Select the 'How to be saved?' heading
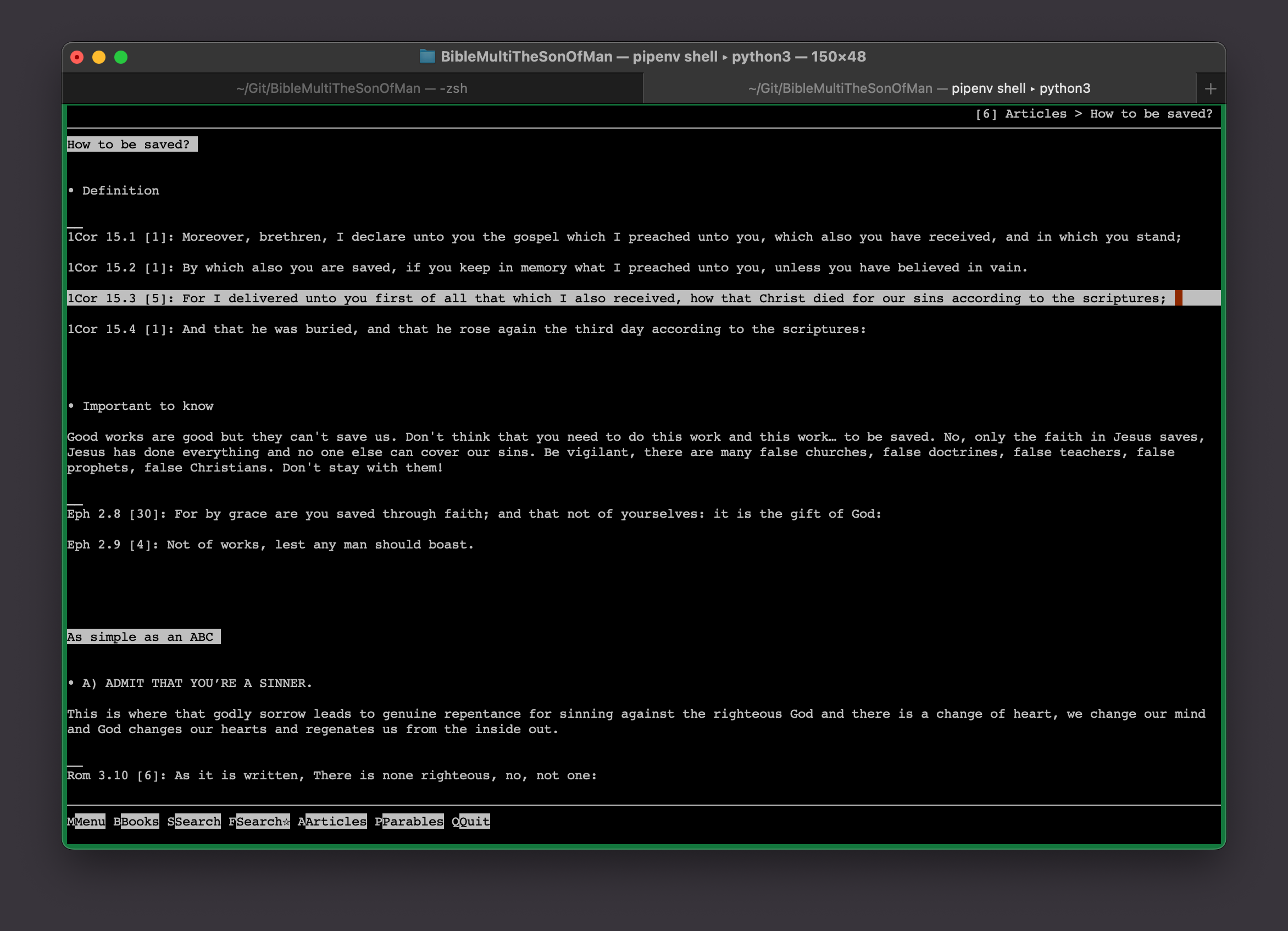 click(132, 145)
